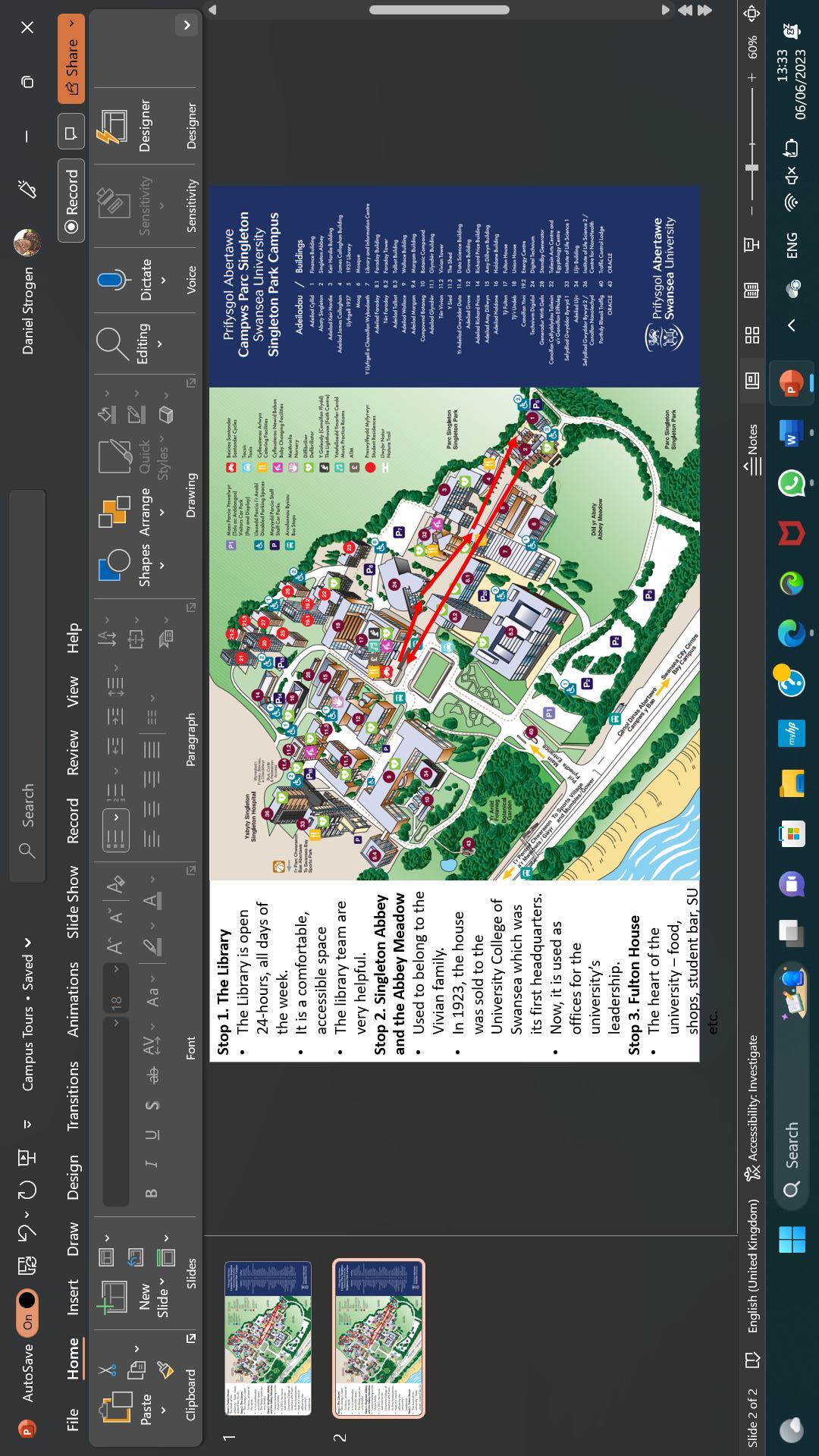Click the Shape Effects cube icon

tap(165, 415)
